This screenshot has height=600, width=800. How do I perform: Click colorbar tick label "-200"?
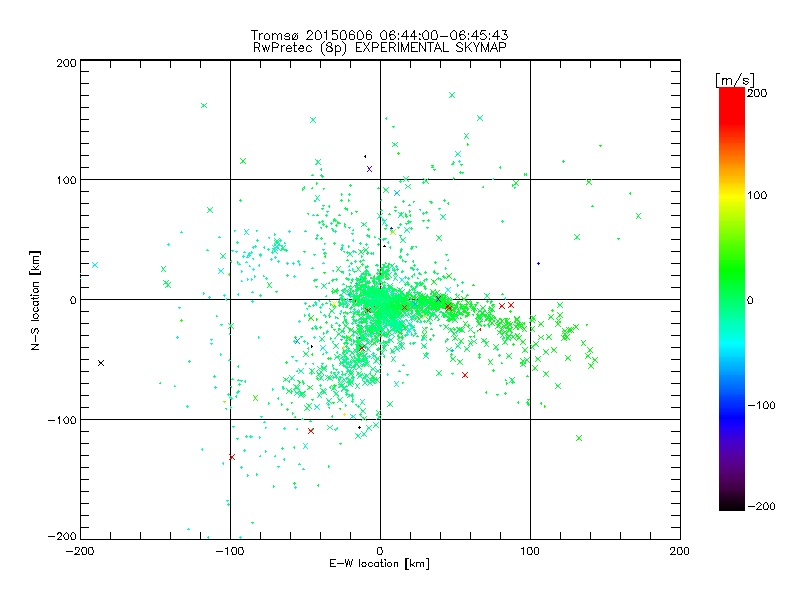(761, 506)
